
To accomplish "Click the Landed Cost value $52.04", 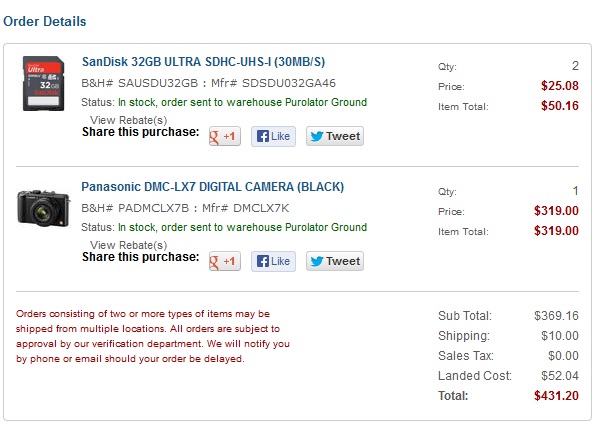I will click(560, 376).
